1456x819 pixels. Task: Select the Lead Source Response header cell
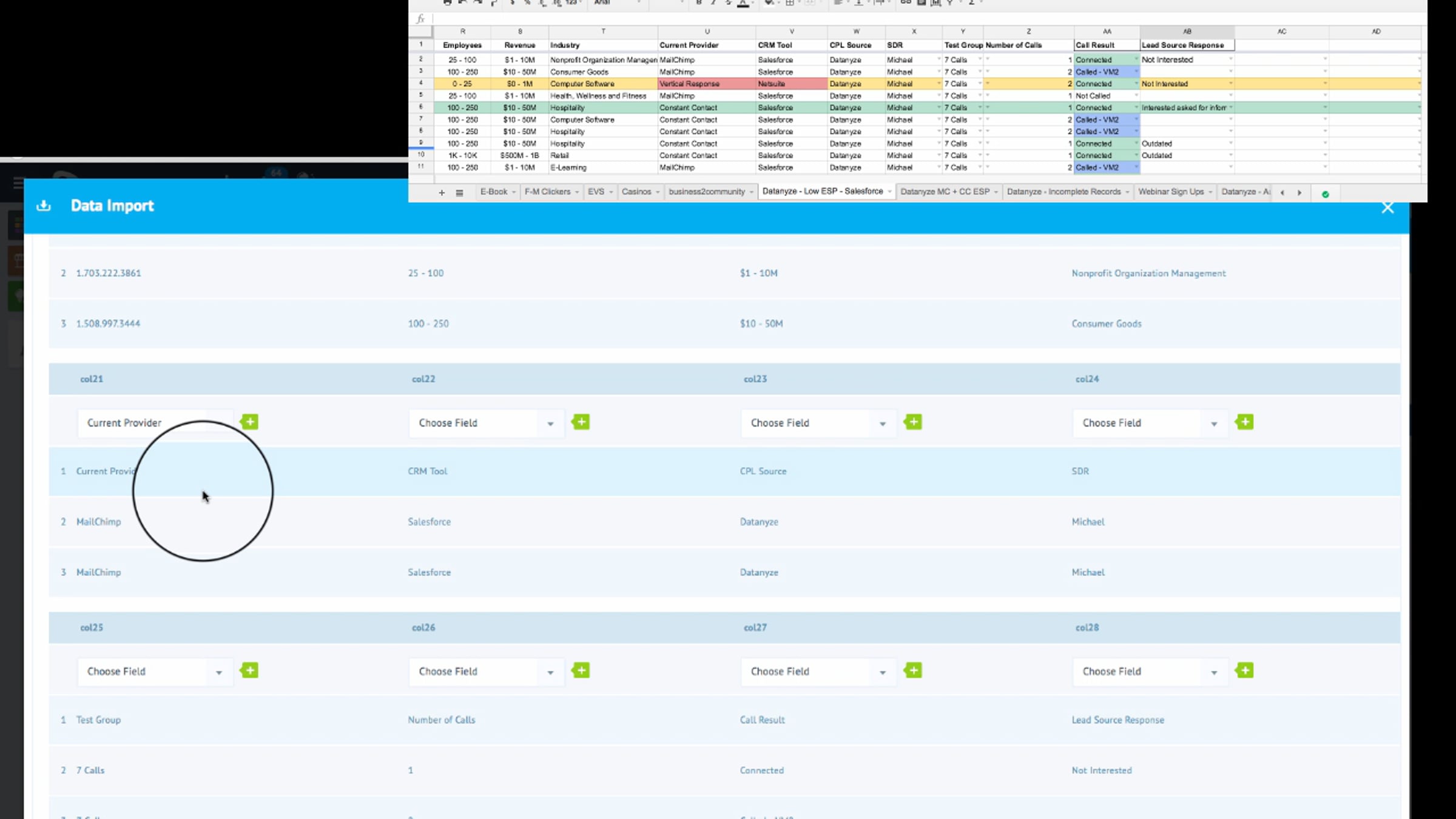(1186, 45)
